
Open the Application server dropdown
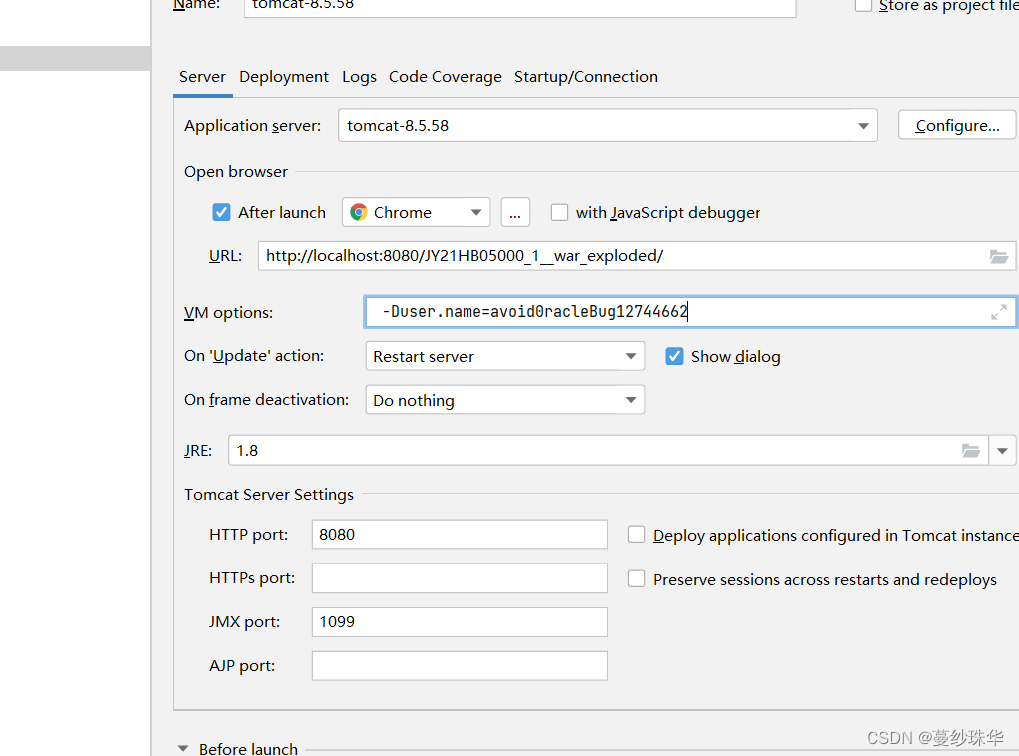pyautogui.click(x=862, y=125)
